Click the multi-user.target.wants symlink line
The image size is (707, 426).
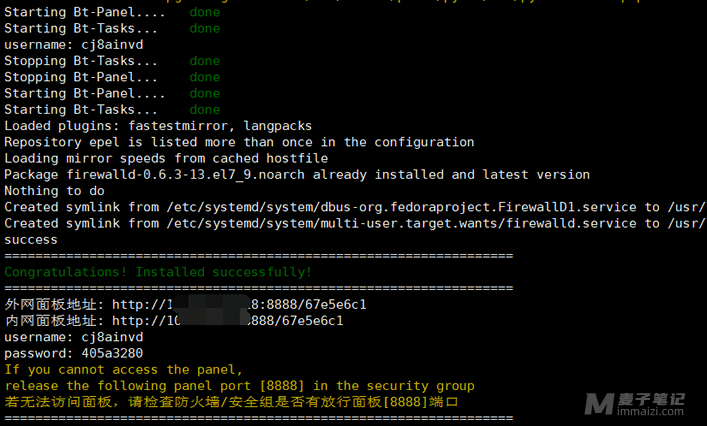tap(354, 224)
